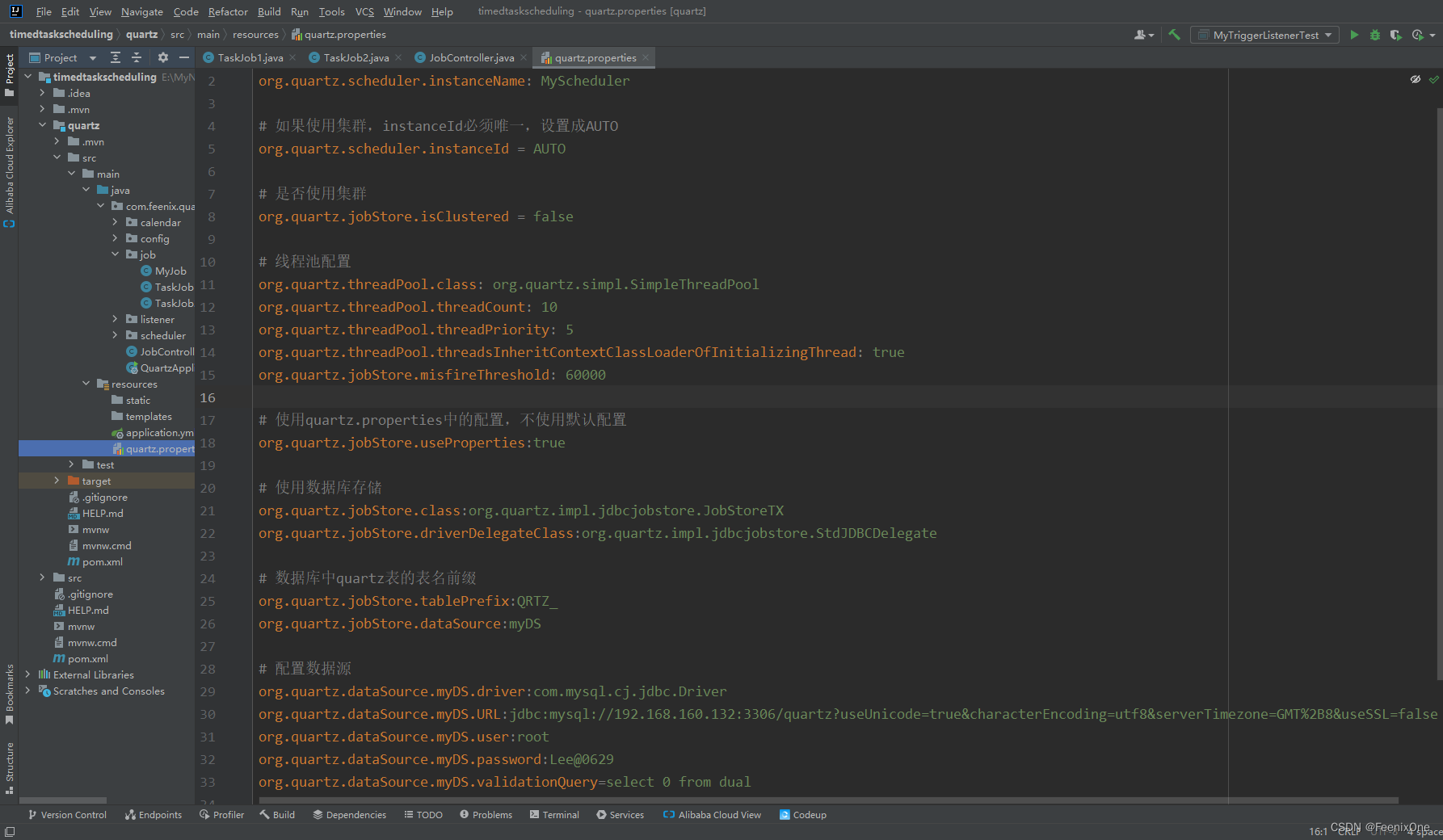
Task: Click the editor horizontal scrollbar
Action: point(828,800)
